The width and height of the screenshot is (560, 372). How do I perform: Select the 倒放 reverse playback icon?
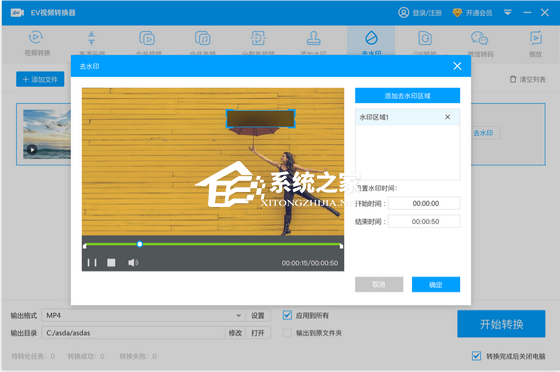pyautogui.click(x=536, y=38)
